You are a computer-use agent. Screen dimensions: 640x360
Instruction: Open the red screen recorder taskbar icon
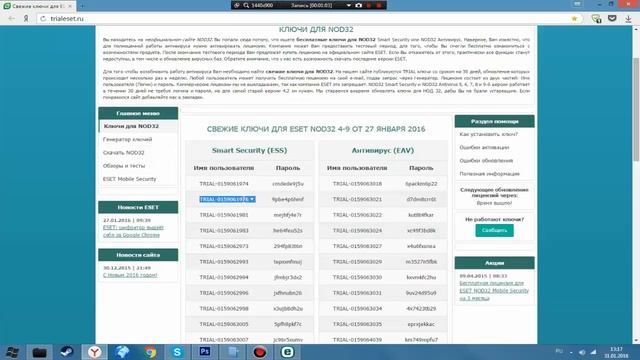point(260,352)
